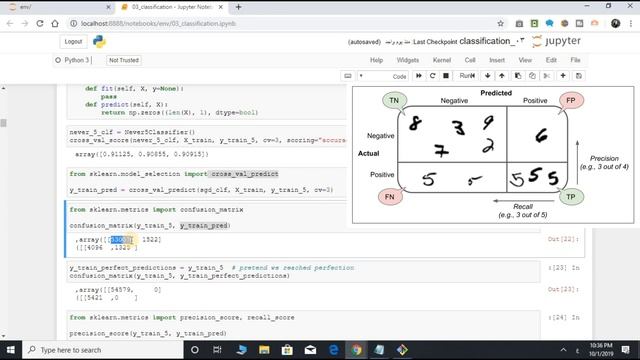Select the confusion_matrix import cell
The height and width of the screenshot is (360, 640).
[x=304, y=218]
